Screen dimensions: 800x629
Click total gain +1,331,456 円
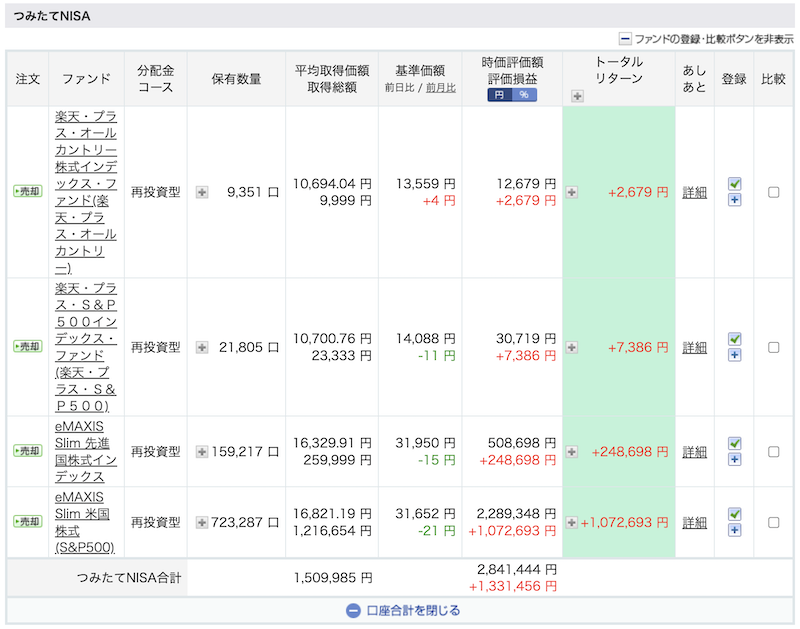[513, 586]
